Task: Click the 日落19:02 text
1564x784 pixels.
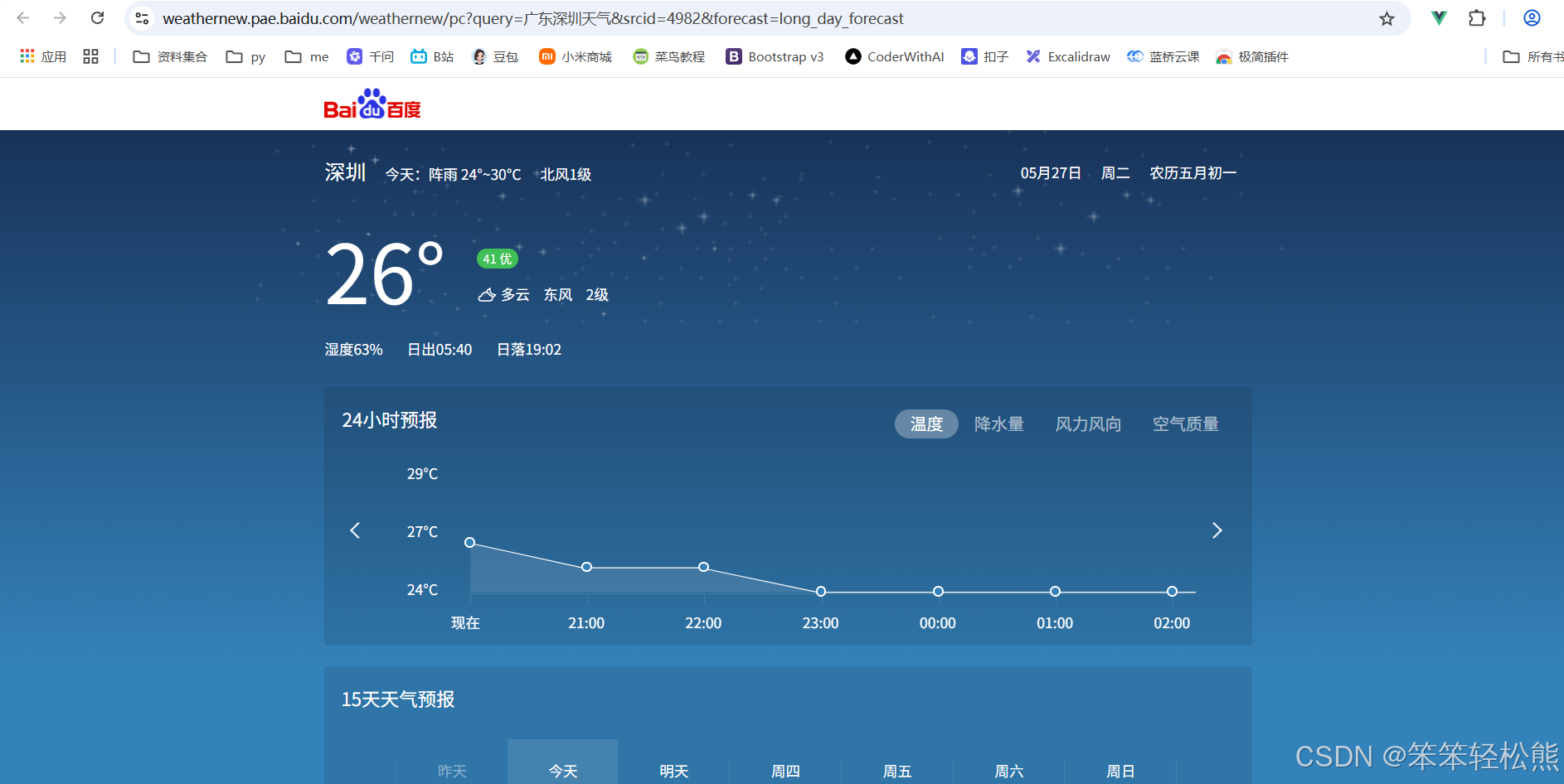Action: point(529,350)
